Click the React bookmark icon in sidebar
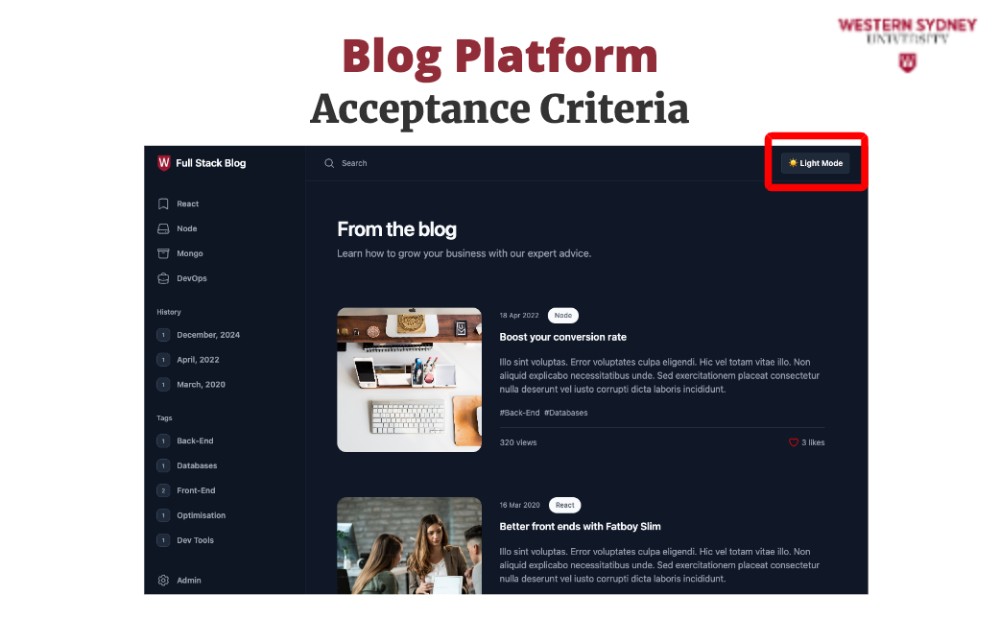 tap(163, 204)
